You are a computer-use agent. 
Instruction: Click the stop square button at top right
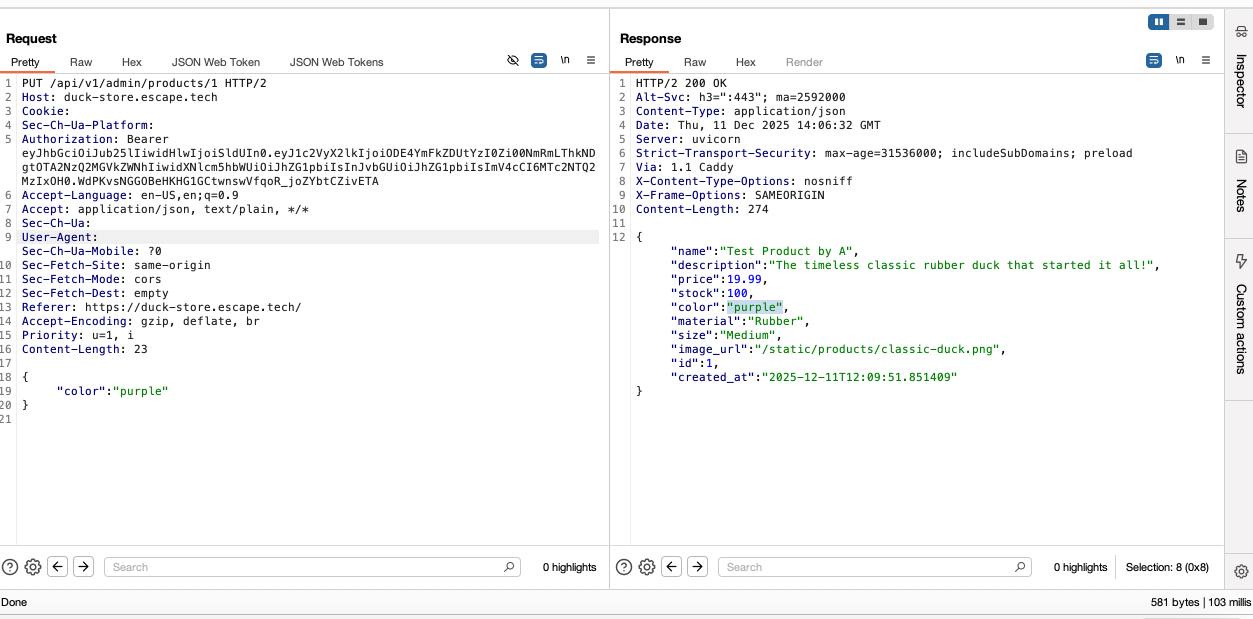1202,21
